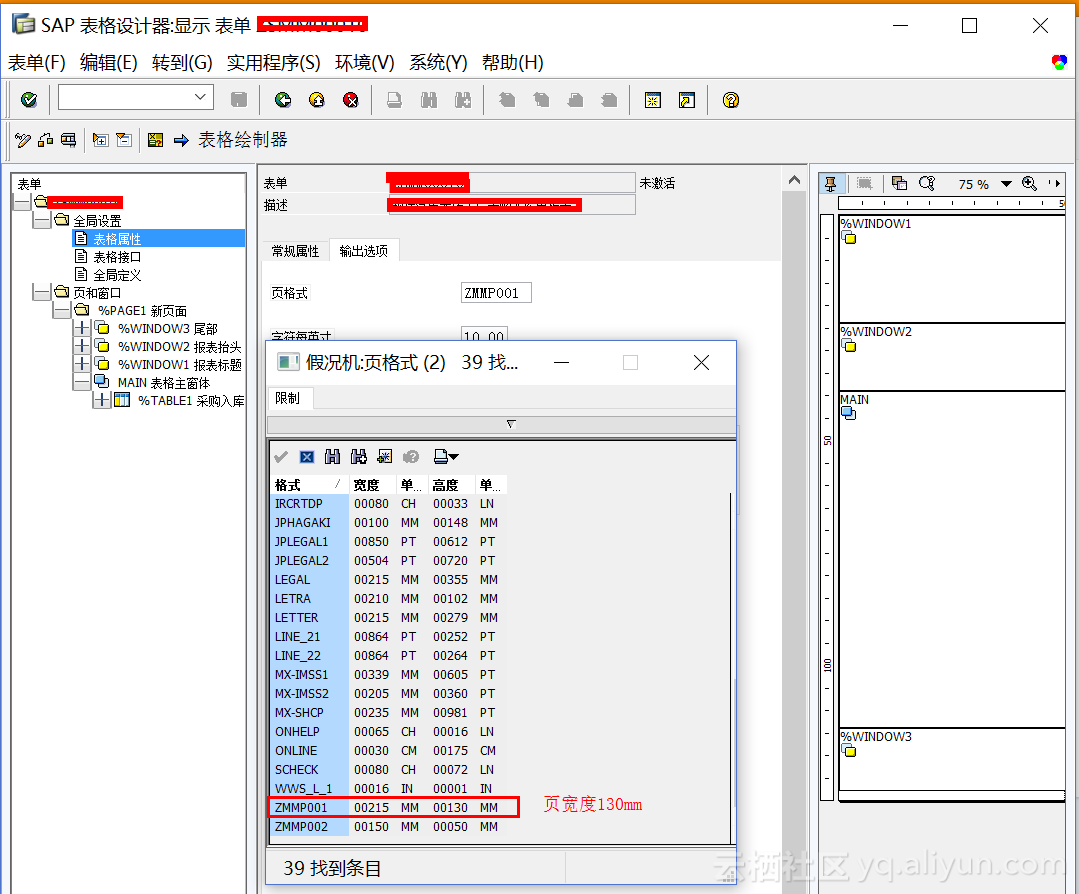Switch to the 输出选项 tab
Screen dimensions: 1079x894
point(364,251)
